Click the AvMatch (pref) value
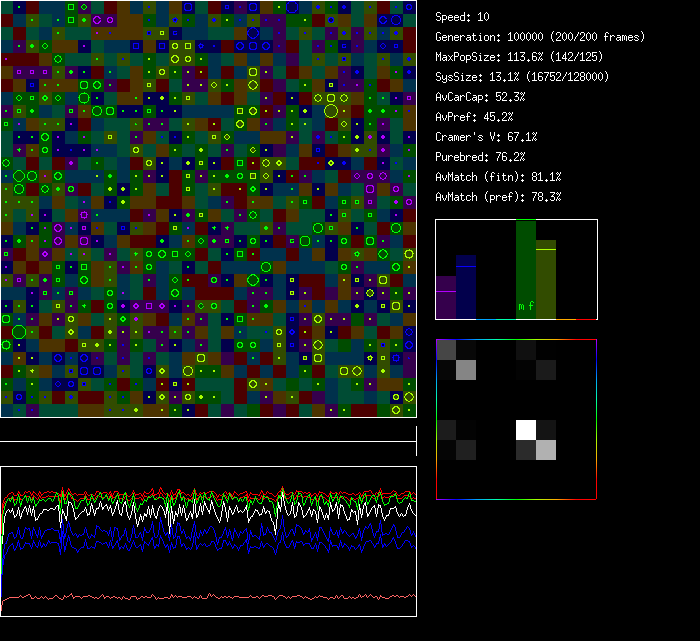The height and width of the screenshot is (641, 700). tap(498, 197)
